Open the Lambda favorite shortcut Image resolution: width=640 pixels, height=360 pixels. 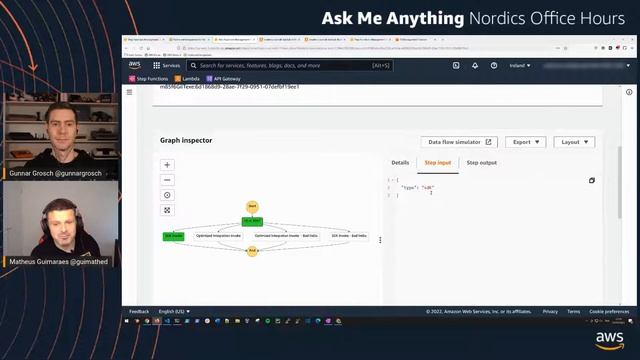(187, 79)
